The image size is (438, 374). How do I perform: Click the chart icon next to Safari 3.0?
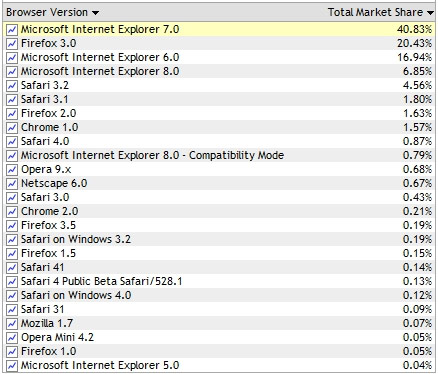coord(12,198)
